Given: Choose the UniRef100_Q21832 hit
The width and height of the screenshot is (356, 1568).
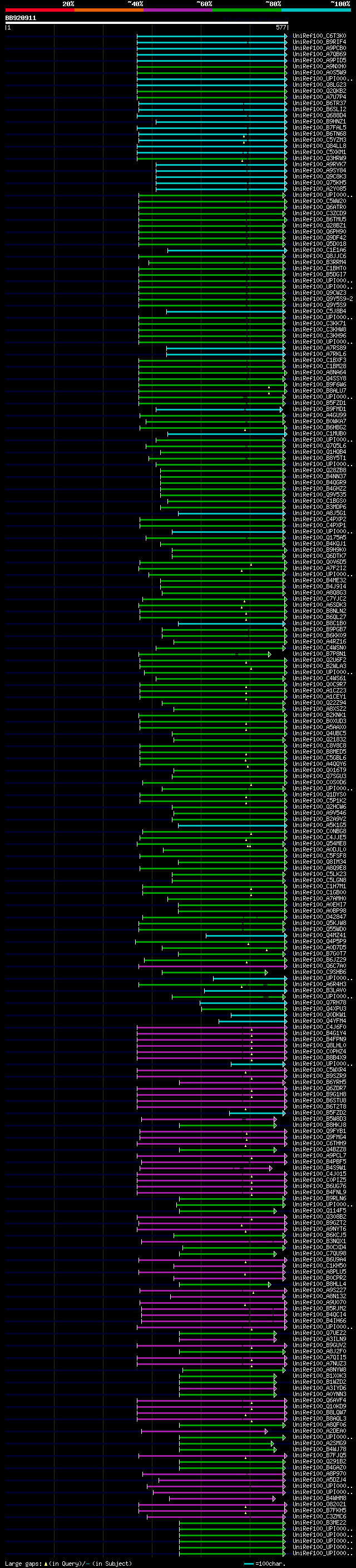Looking at the screenshot, I should pyautogui.click(x=319, y=740).
